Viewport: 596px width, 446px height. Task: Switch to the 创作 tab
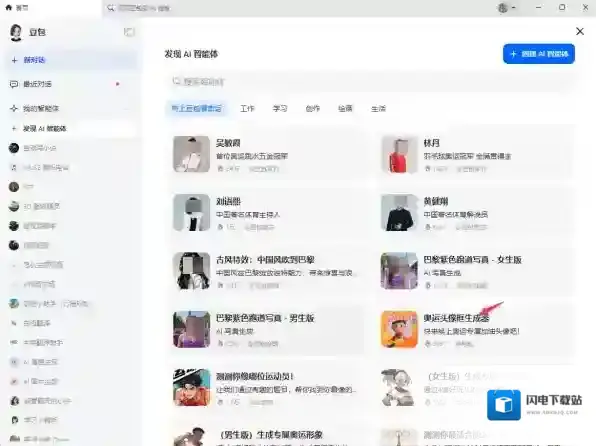coord(312,108)
